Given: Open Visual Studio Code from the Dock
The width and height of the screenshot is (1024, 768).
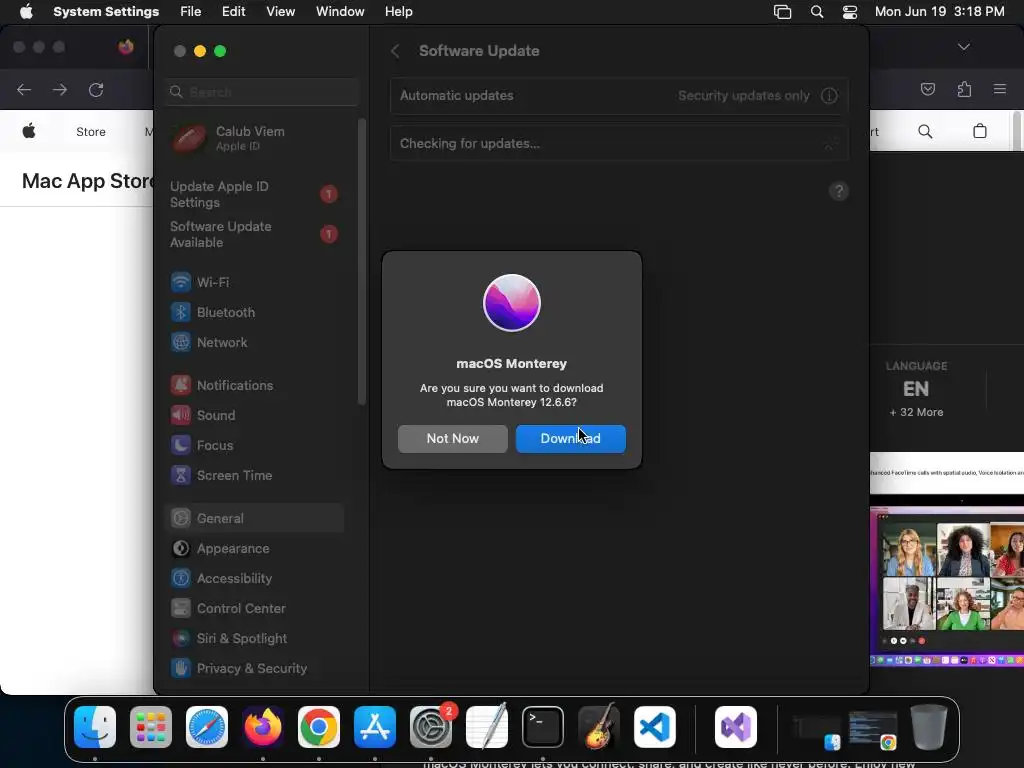Looking at the screenshot, I should 655,727.
